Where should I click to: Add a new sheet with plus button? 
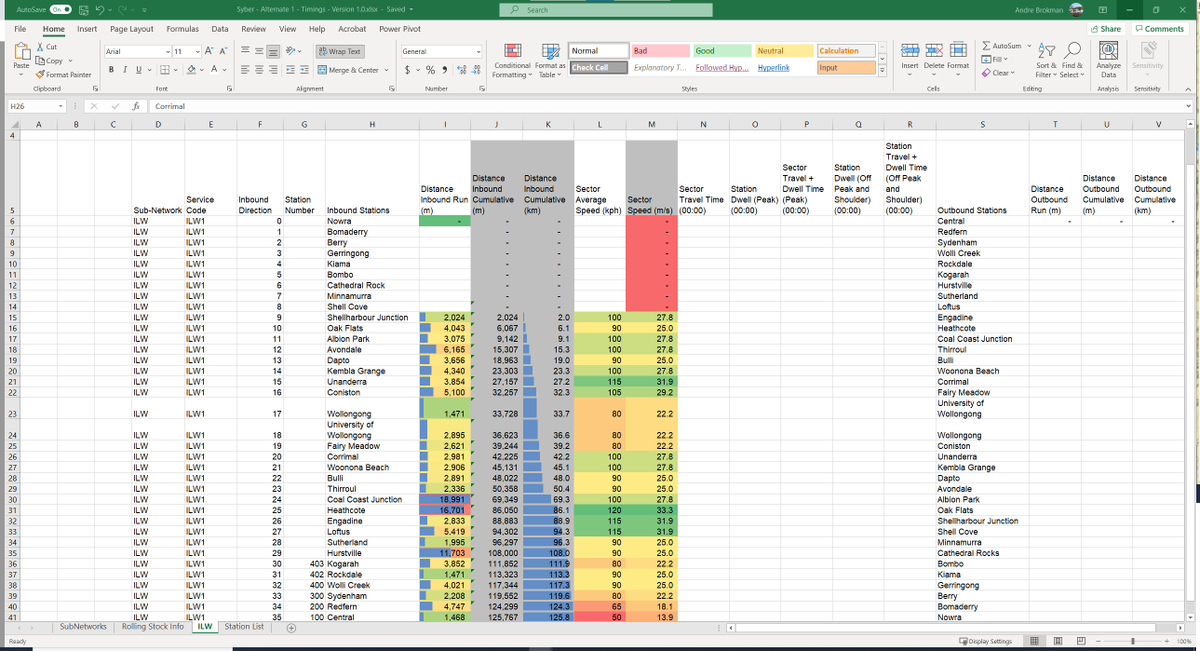(x=291, y=628)
